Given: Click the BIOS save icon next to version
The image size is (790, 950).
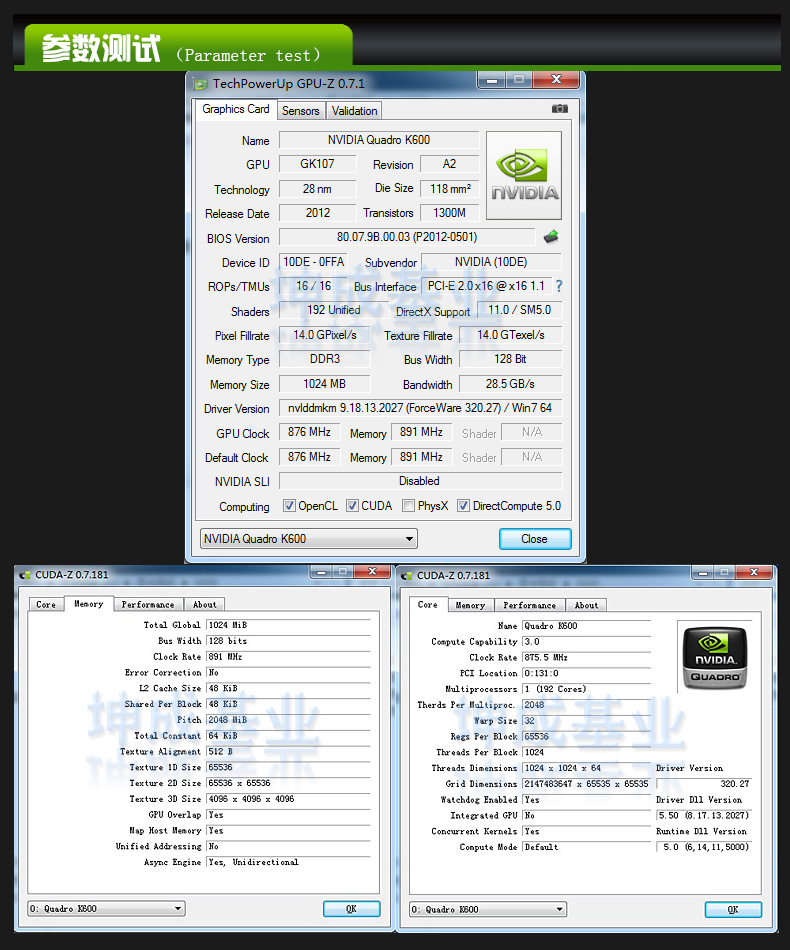Looking at the screenshot, I should pos(551,237).
